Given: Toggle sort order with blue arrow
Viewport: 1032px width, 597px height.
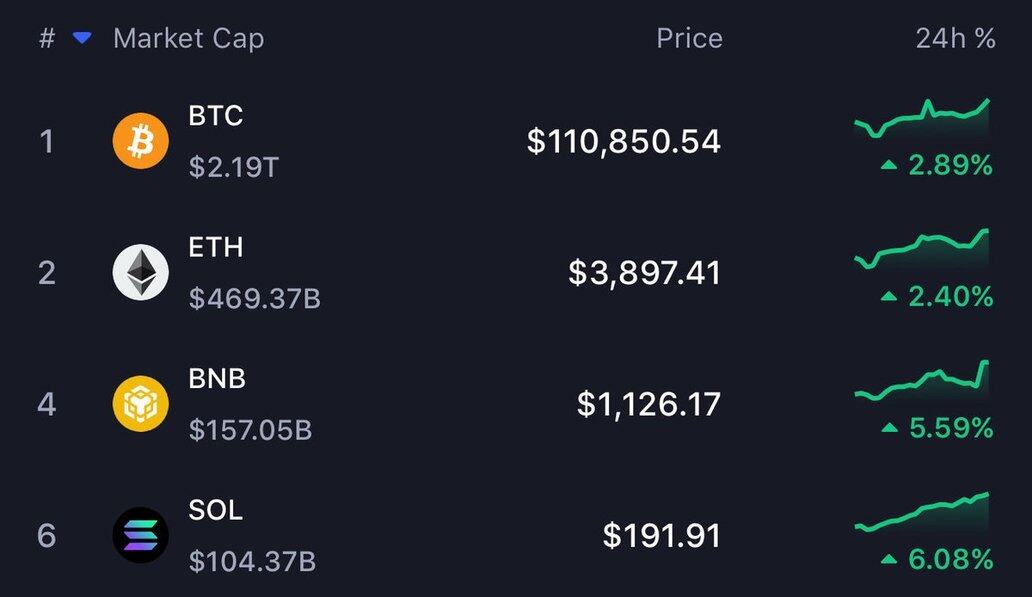Looking at the screenshot, I should (82, 38).
